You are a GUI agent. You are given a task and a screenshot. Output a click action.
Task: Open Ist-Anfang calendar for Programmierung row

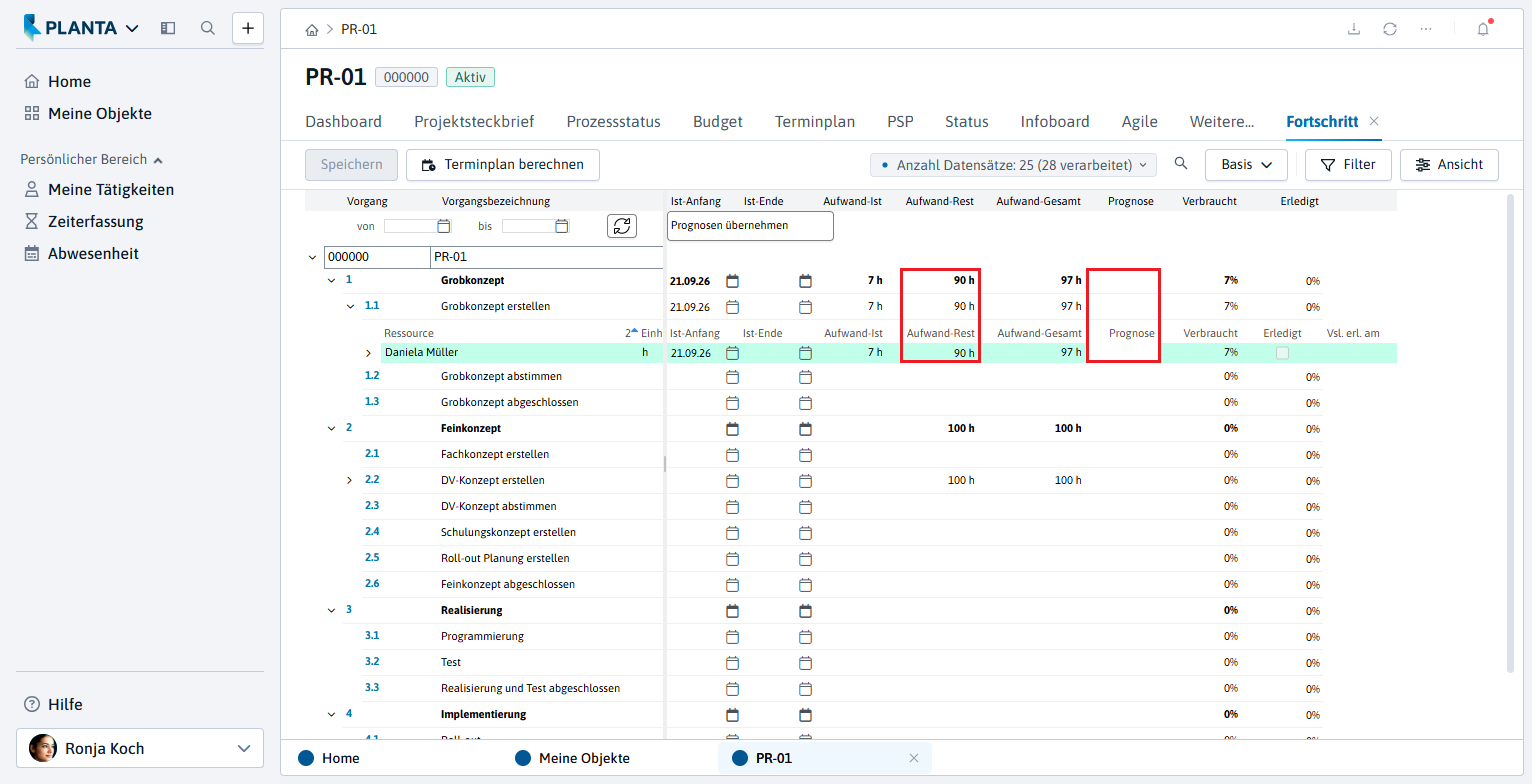click(x=732, y=636)
